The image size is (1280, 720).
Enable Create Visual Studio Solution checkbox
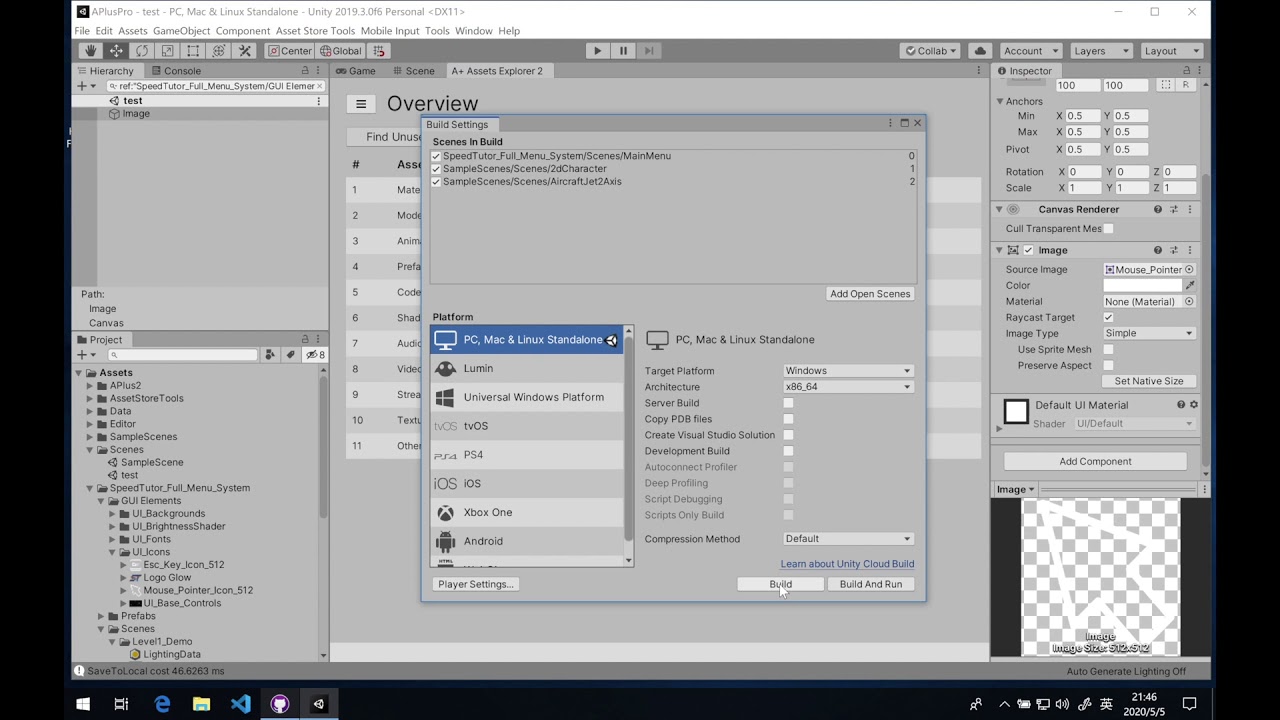point(788,435)
